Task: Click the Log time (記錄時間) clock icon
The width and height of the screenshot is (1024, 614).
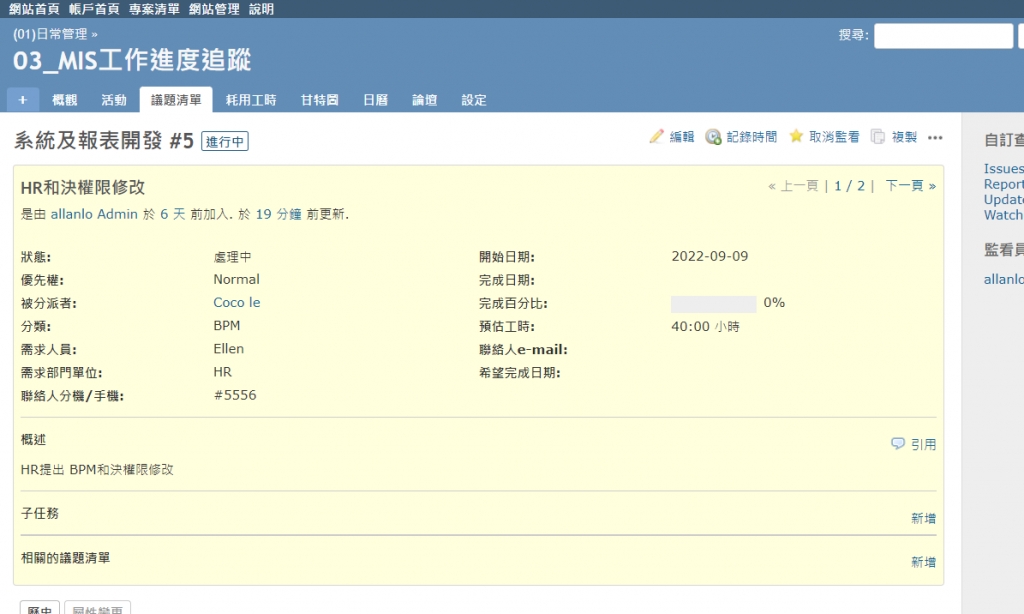Action: pyautogui.click(x=713, y=137)
